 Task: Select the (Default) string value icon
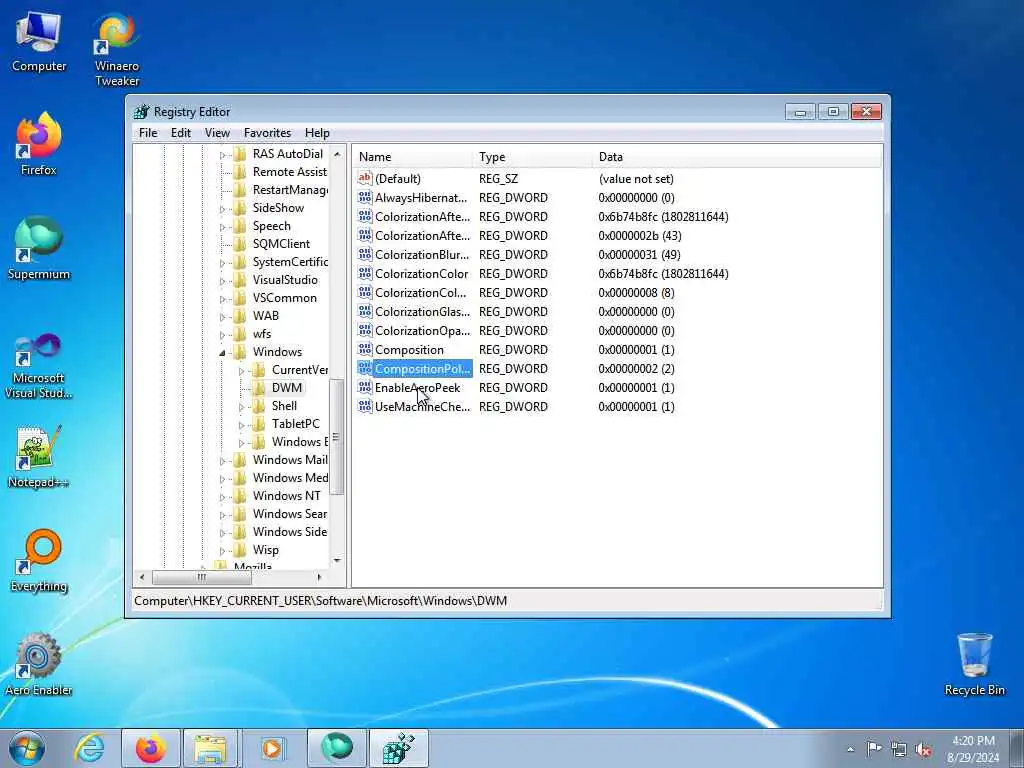click(364, 178)
